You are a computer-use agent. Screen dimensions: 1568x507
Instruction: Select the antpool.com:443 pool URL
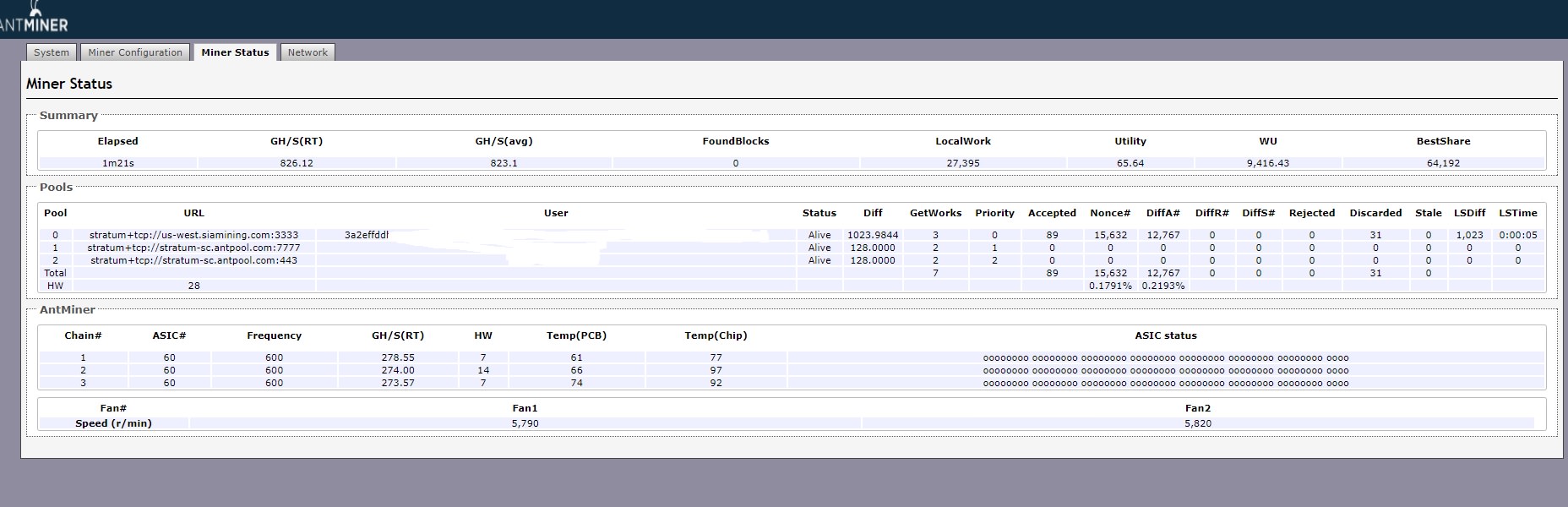coord(193,260)
